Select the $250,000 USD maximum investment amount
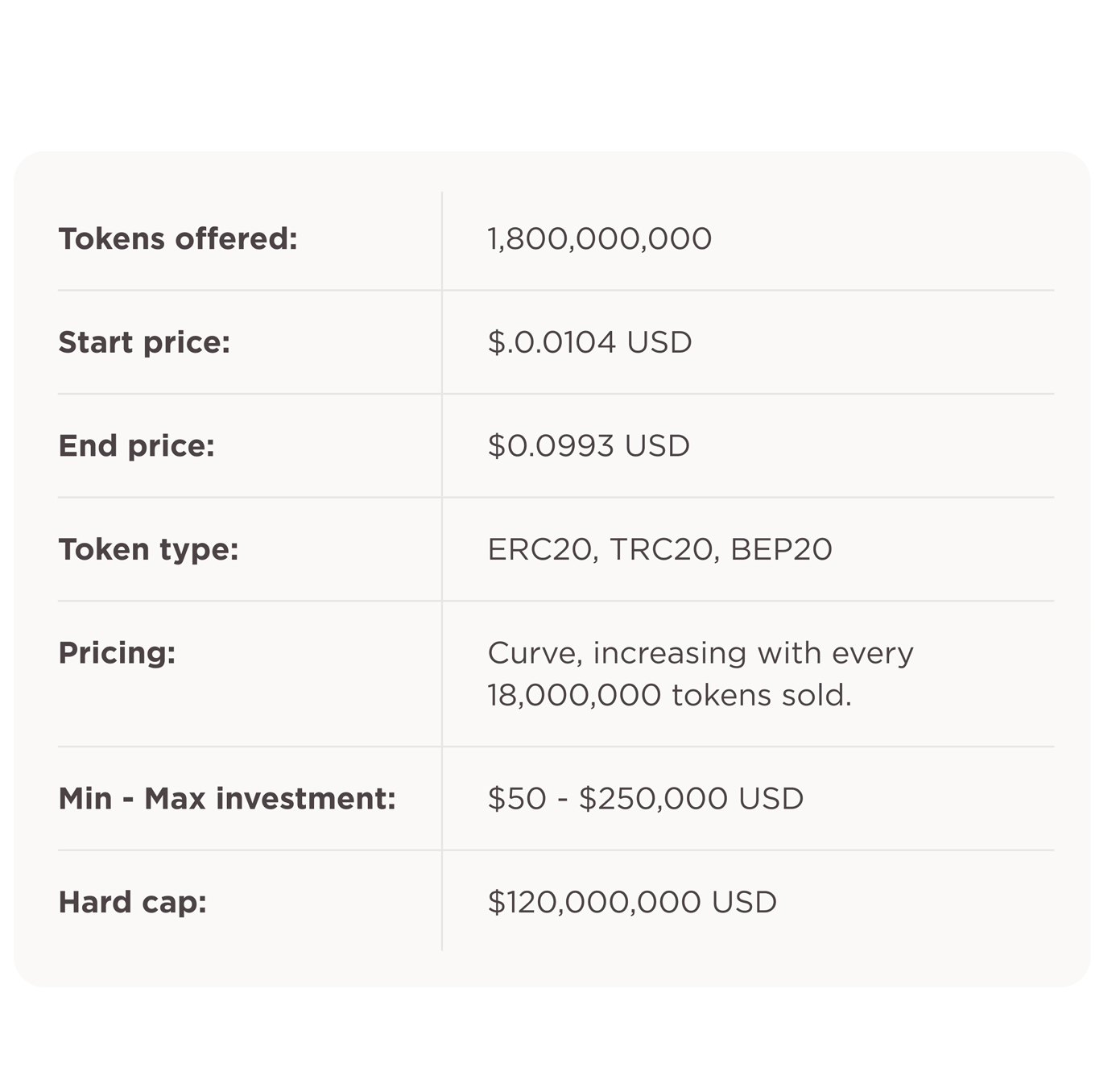 (691, 799)
